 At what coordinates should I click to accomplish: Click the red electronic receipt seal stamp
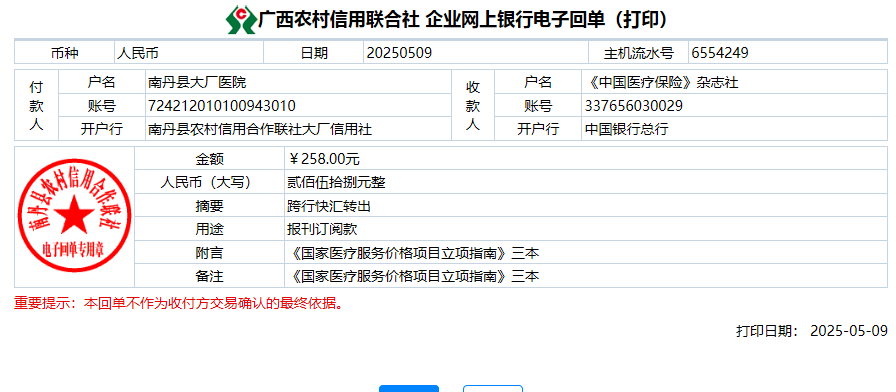point(74,217)
